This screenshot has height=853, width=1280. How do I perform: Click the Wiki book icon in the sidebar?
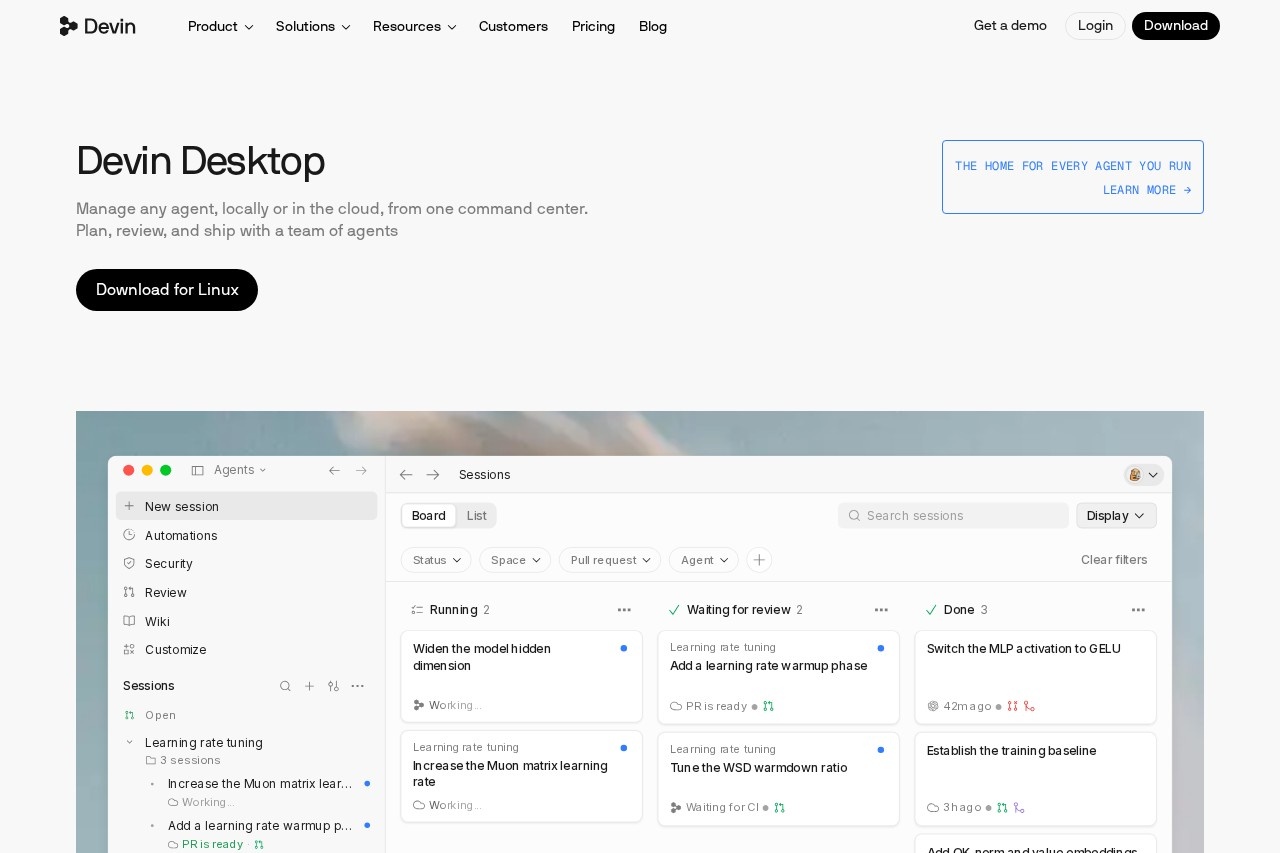129,621
